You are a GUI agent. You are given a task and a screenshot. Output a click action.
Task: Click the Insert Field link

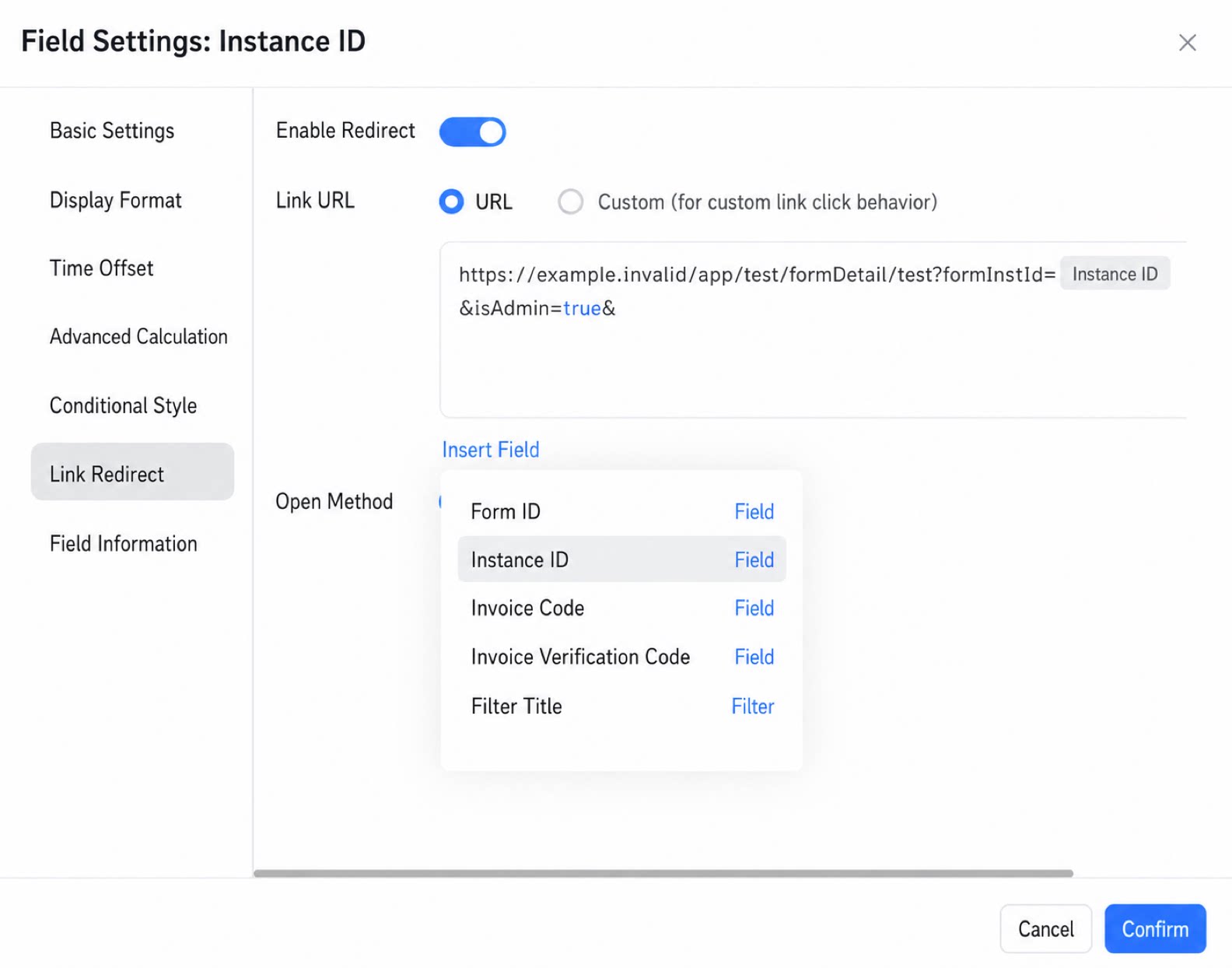click(491, 450)
